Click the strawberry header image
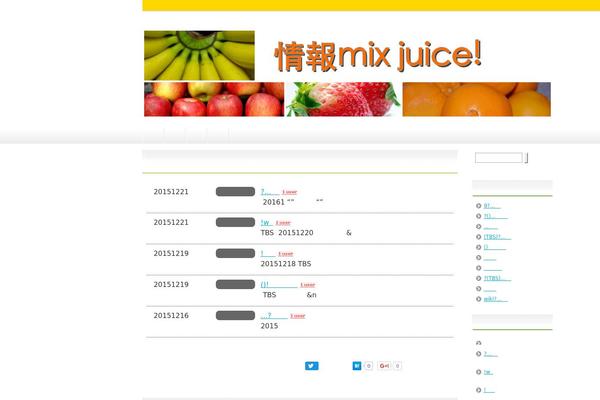Image resolution: width=600 pixels, height=400 pixels. pos(343,99)
